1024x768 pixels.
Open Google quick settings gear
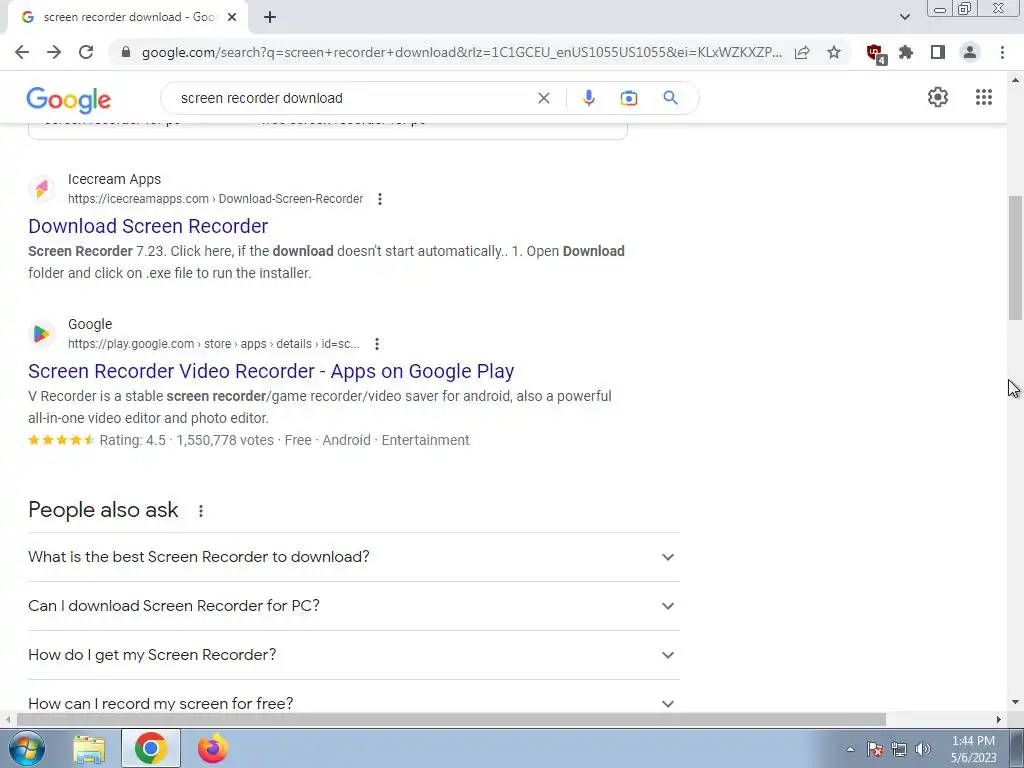point(938,97)
